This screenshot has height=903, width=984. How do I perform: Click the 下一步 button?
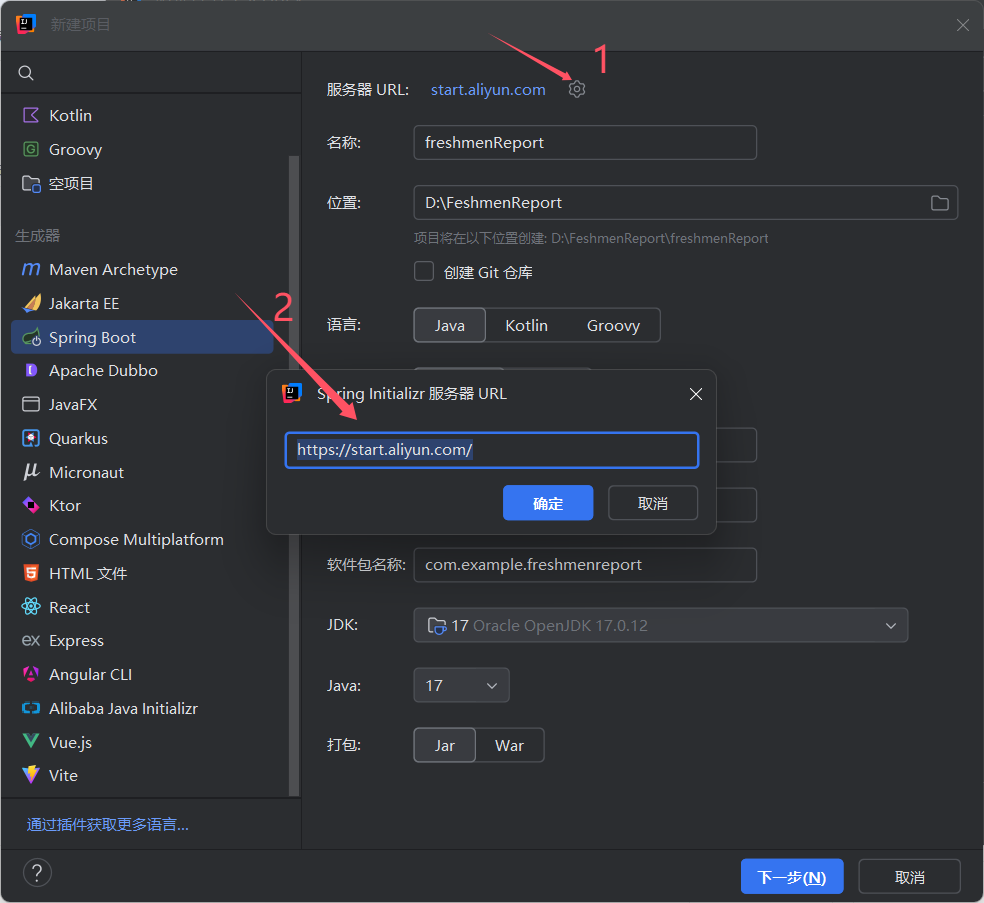pyautogui.click(x=792, y=876)
